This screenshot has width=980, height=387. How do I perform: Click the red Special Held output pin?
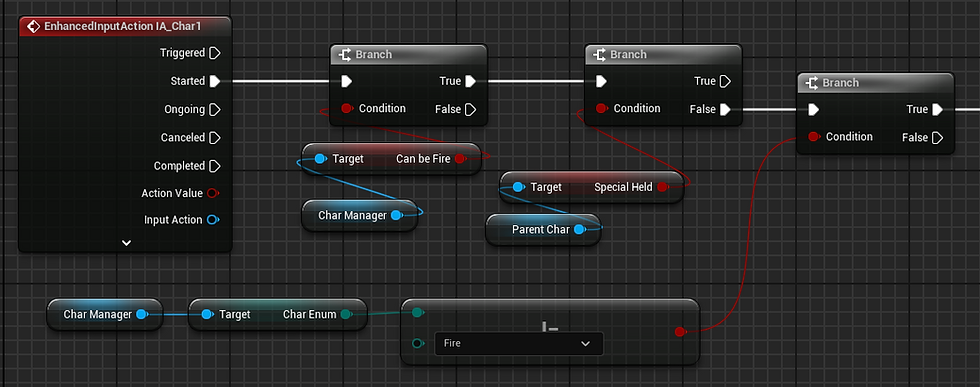pyautogui.click(x=662, y=187)
